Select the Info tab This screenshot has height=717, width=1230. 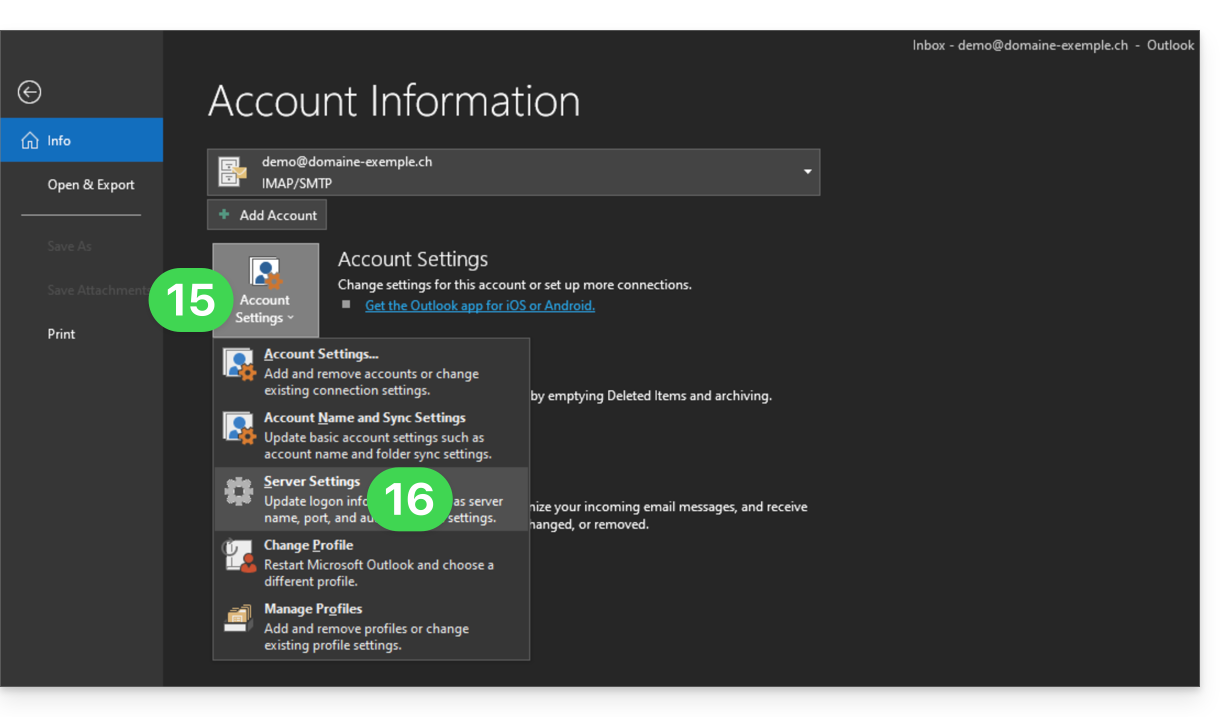(x=81, y=140)
